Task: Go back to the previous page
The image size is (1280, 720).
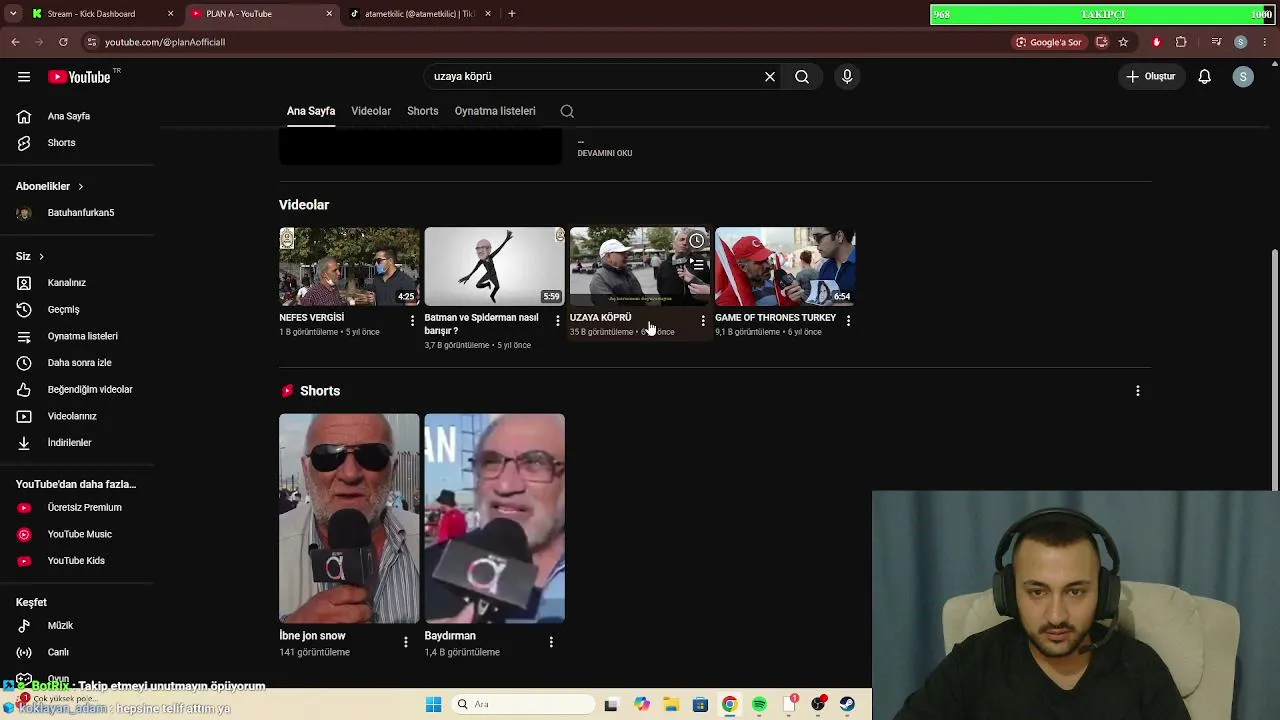Action: [x=15, y=42]
